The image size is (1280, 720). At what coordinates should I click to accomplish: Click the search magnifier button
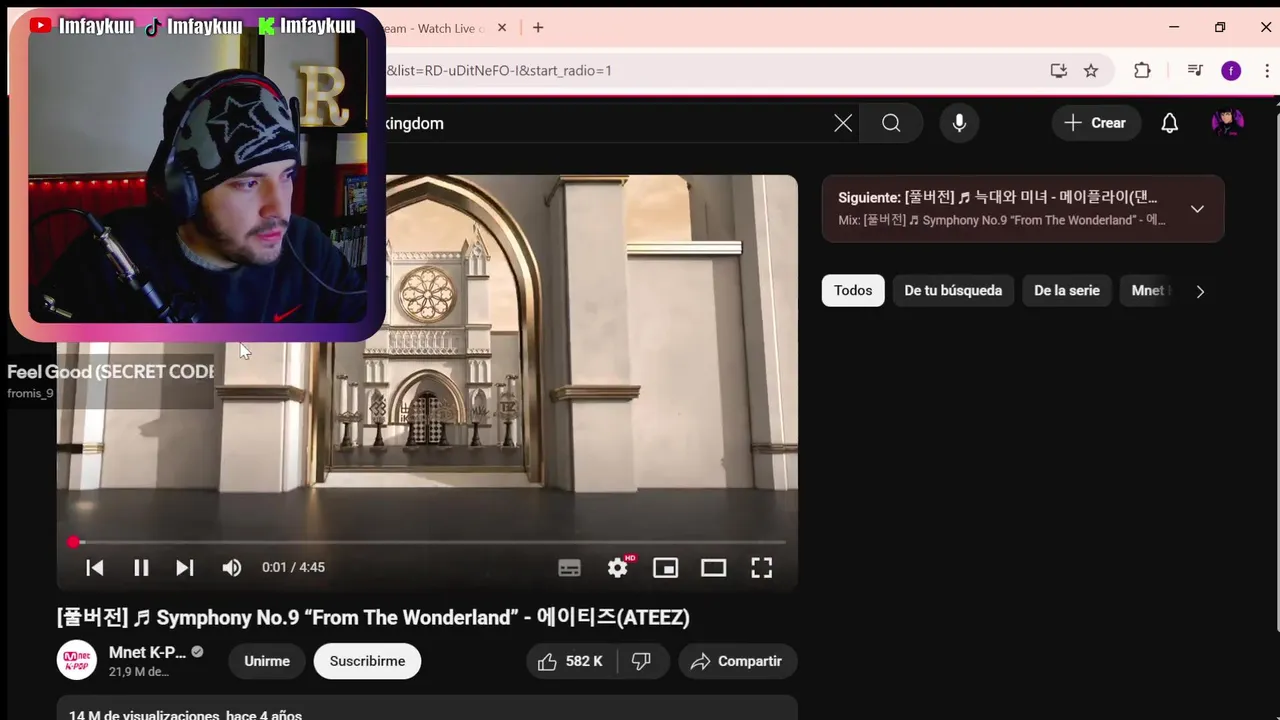(x=891, y=123)
